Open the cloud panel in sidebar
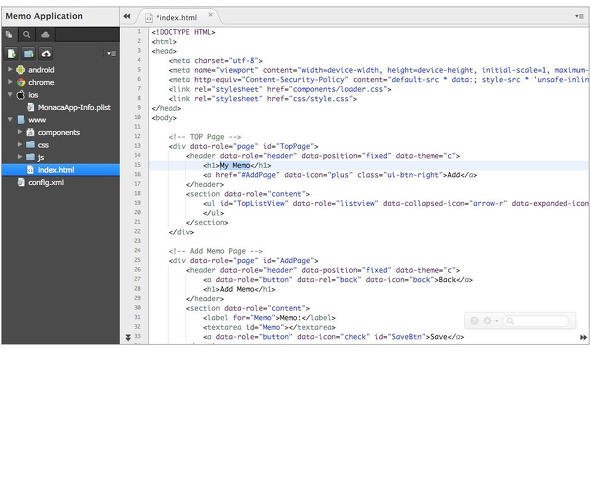 pyautogui.click(x=46, y=35)
